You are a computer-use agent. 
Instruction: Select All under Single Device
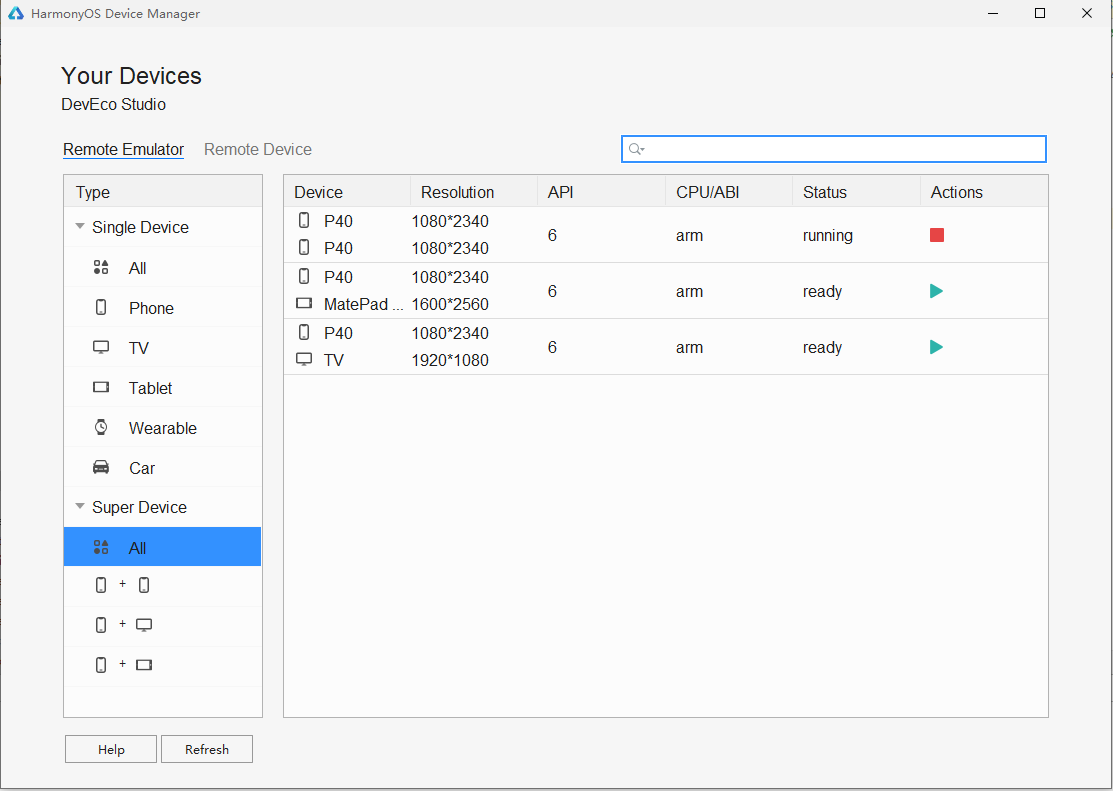[x=137, y=268]
